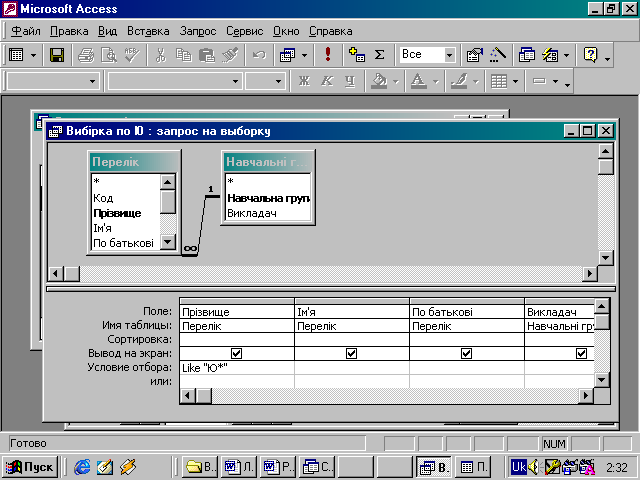Click the Paste clipboard icon
Viewport: 640px width, 480px height.
207,55
